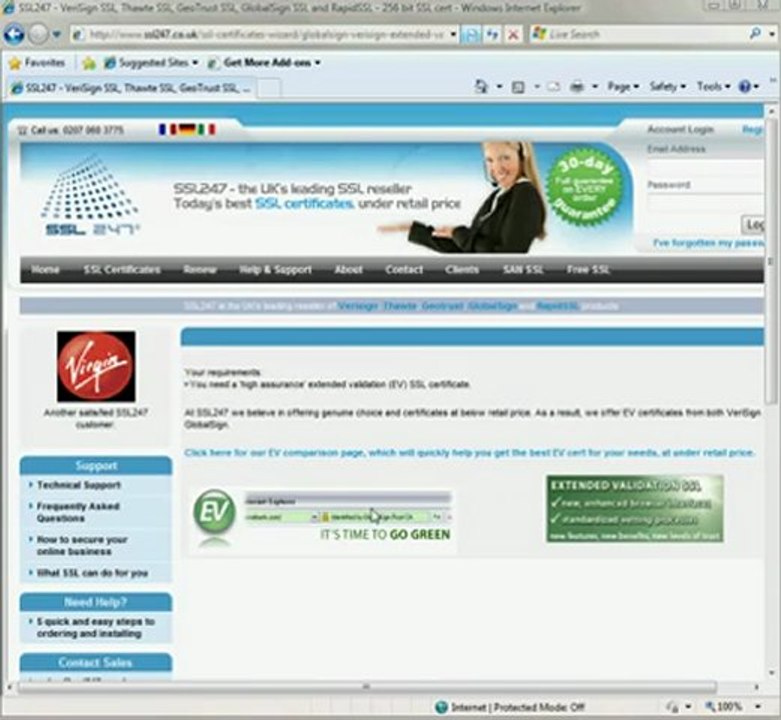This screenshot has width=781, height=720.
Task: Click the Thawte link in banner strip
Action: coord(400,306)
